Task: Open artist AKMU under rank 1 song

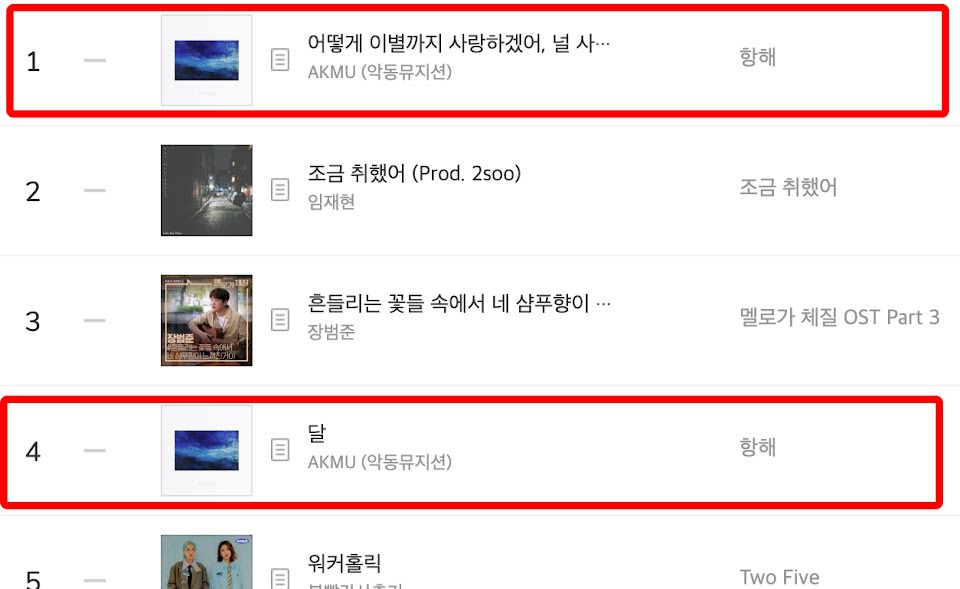Action: coord(380,72)
